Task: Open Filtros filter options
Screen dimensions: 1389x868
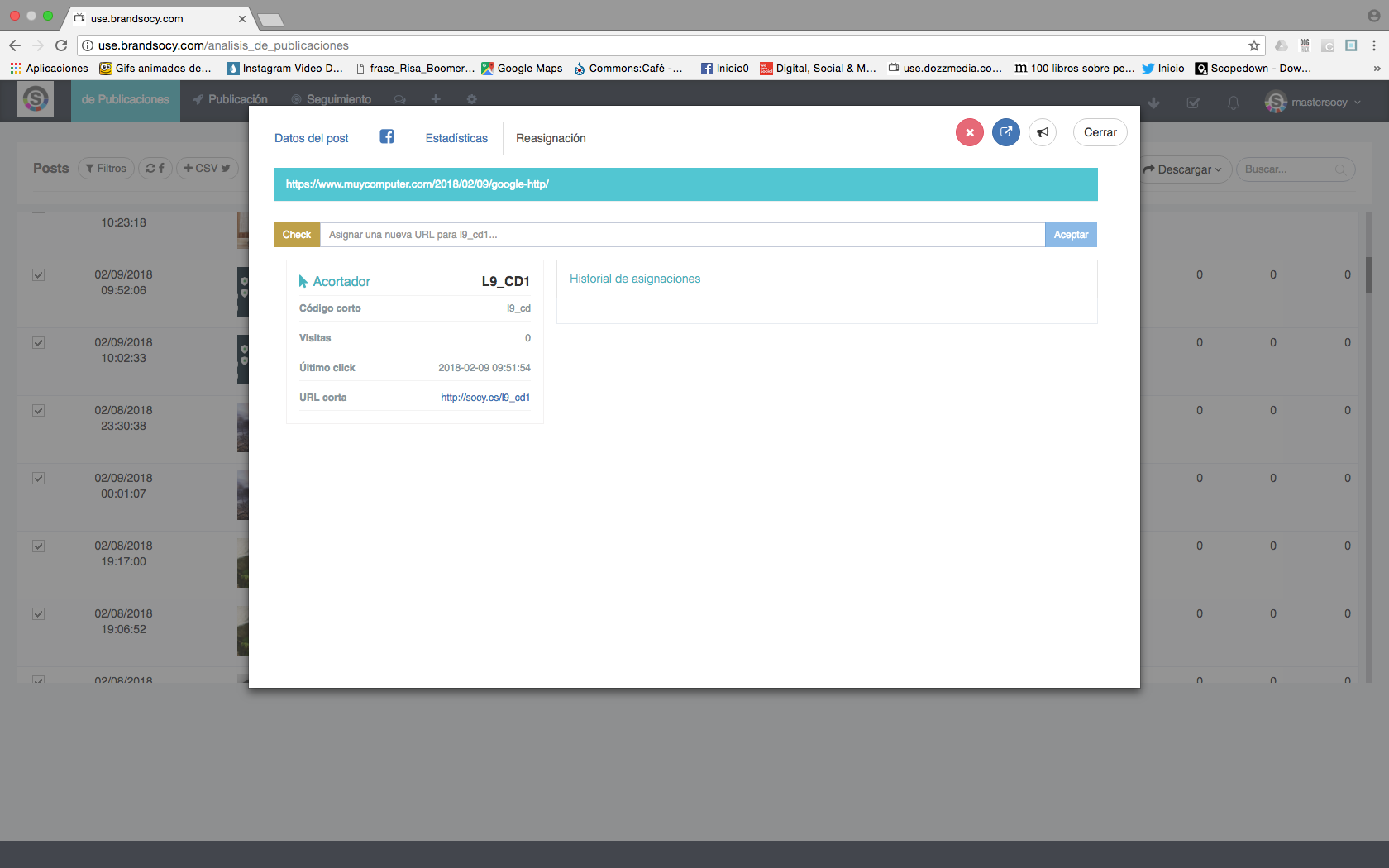Action: pos(106,168)
